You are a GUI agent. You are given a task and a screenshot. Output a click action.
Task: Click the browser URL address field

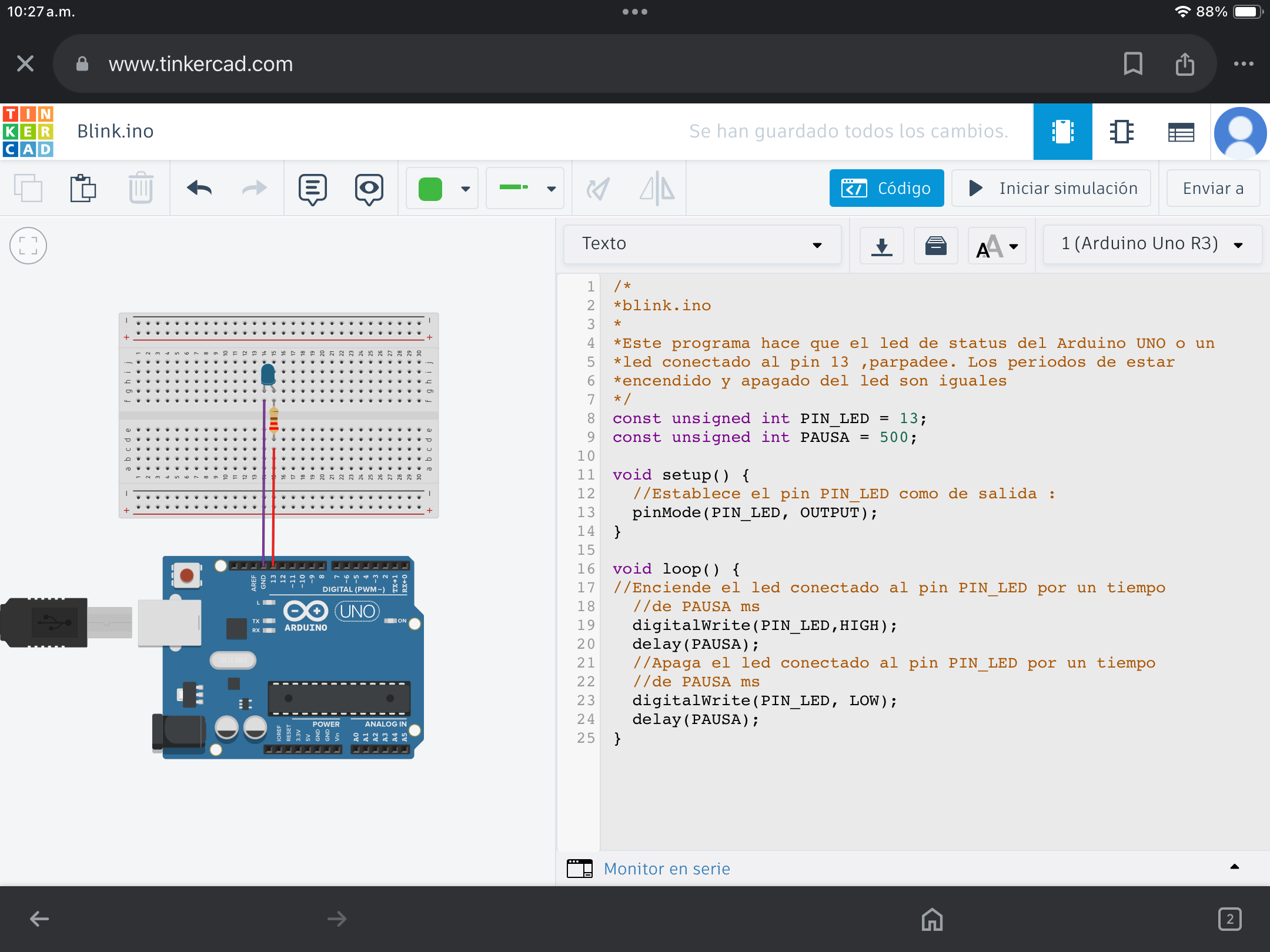(x=200, y=64)
